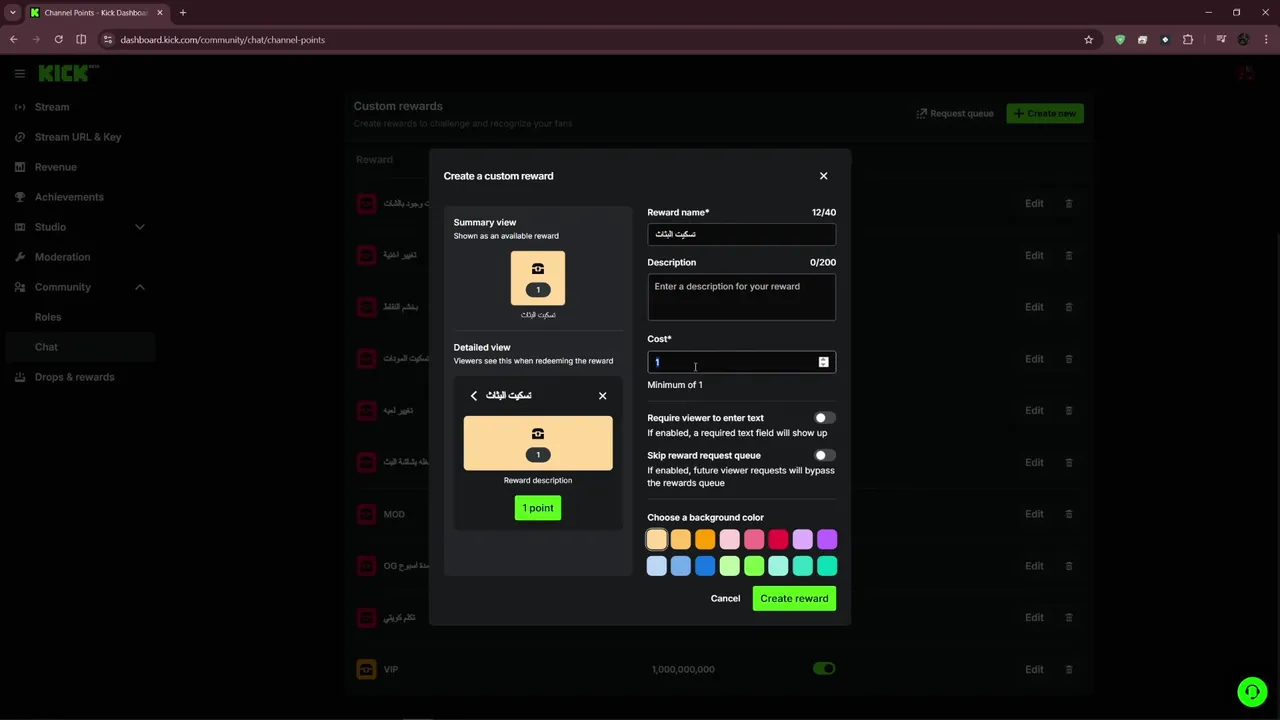Image resolution: width=1280 pixels, height=720 pixels.
Task: Open the media controls toolbar icon
Action: (1221, 40)
